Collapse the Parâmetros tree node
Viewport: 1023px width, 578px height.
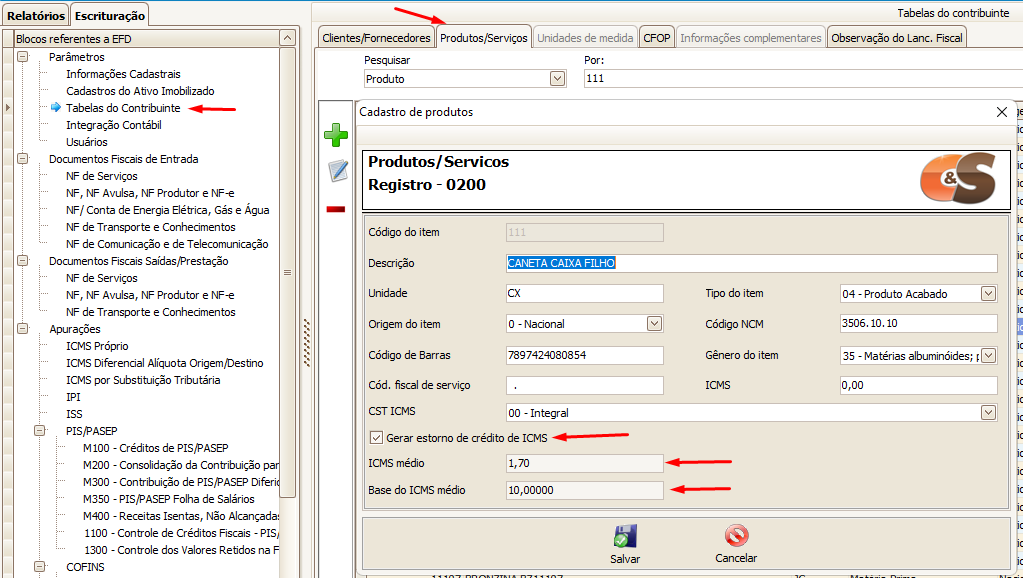coord(22,57)
